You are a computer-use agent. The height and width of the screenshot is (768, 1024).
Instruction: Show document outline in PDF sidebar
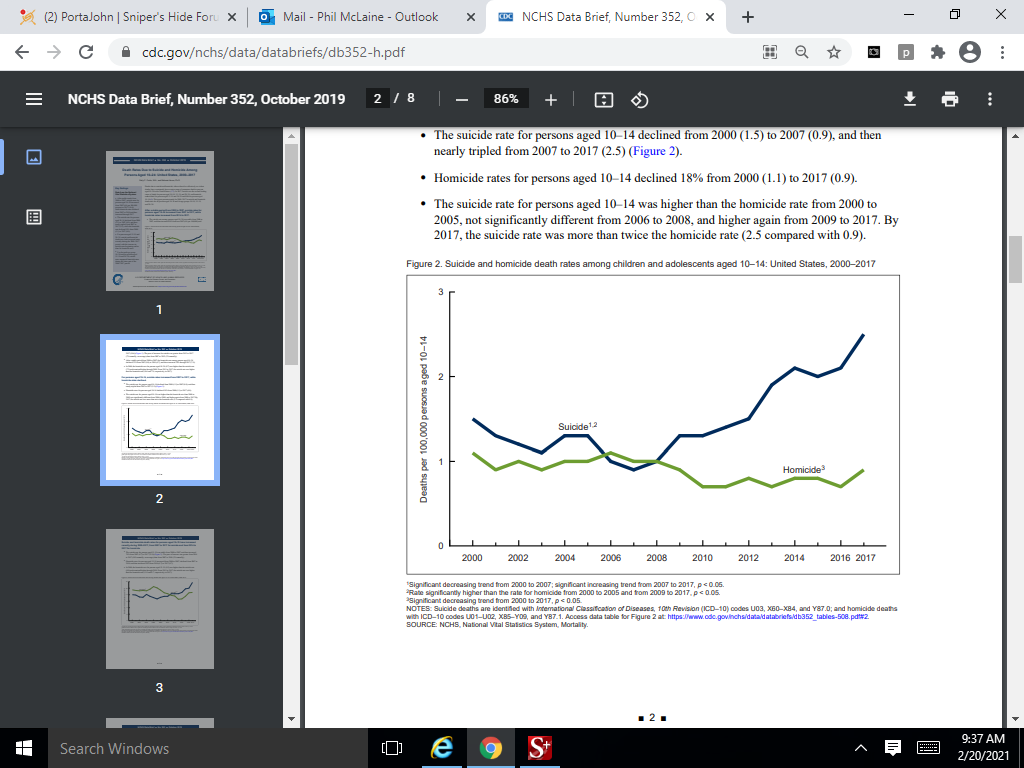coord(34,217)
